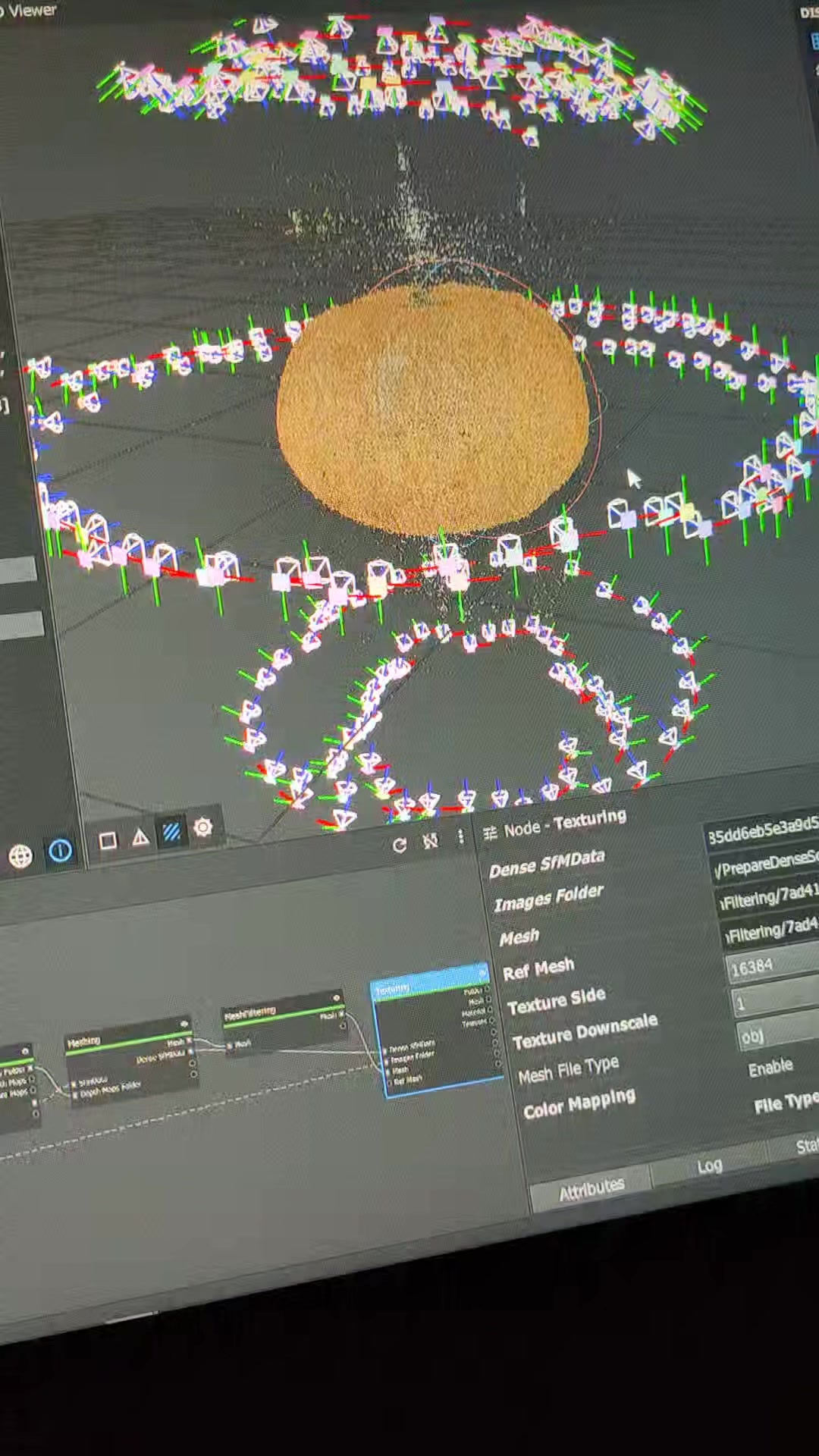This screenshot has width=819, height=1456.
Task: Toggle the blue circular info icon
Action: [x=60, y=851]
